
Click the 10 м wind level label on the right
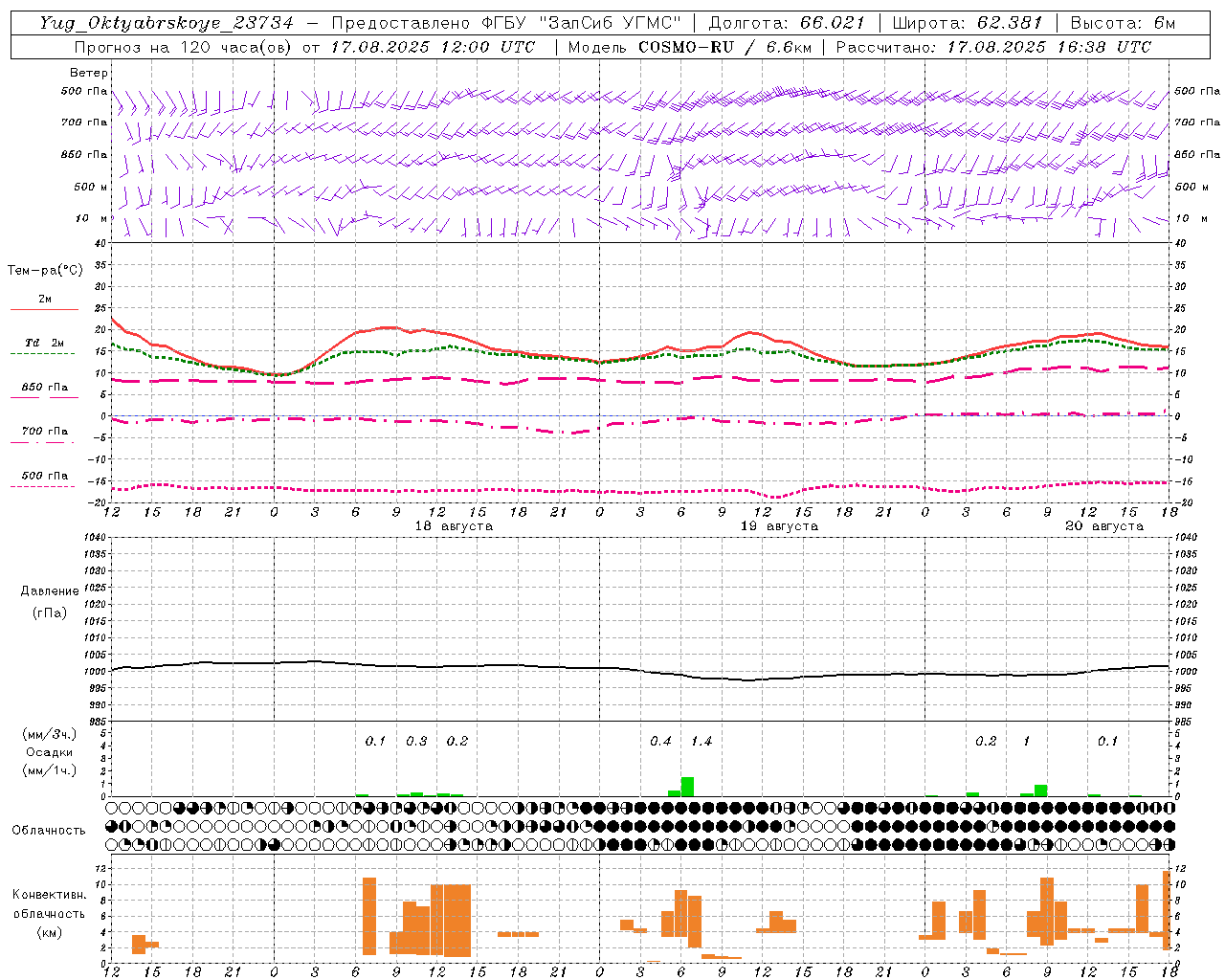click(1191, 219)
